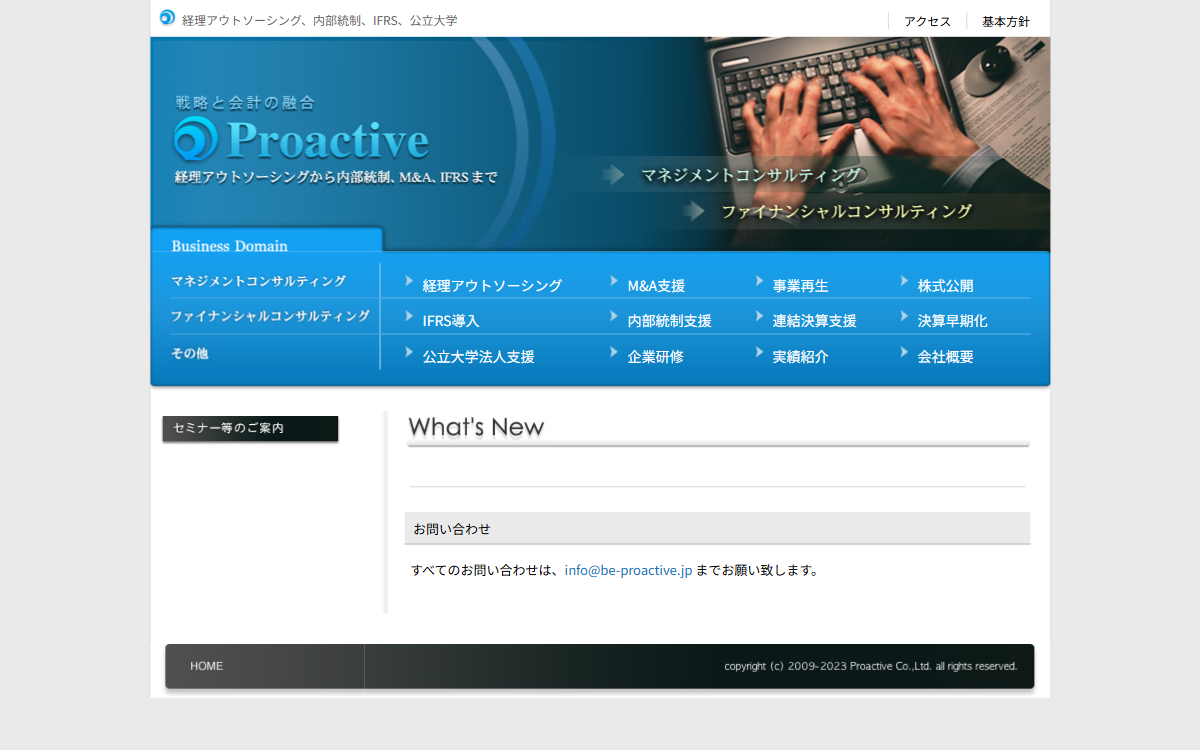Click info@be-proactive.jp email link
The height and width of the screenshot is (750, 1200).
click(628, 571)
